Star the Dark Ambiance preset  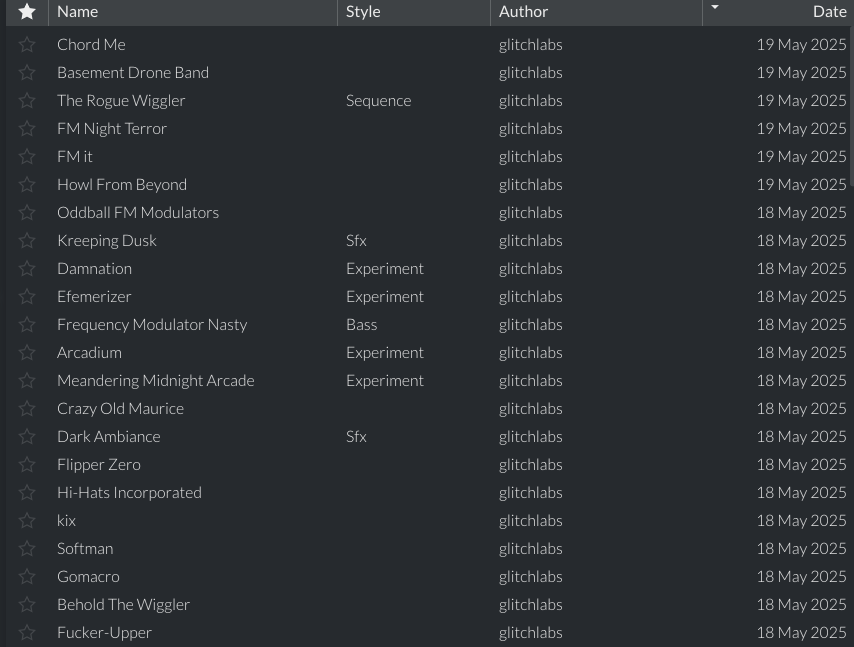pos(27,437)
